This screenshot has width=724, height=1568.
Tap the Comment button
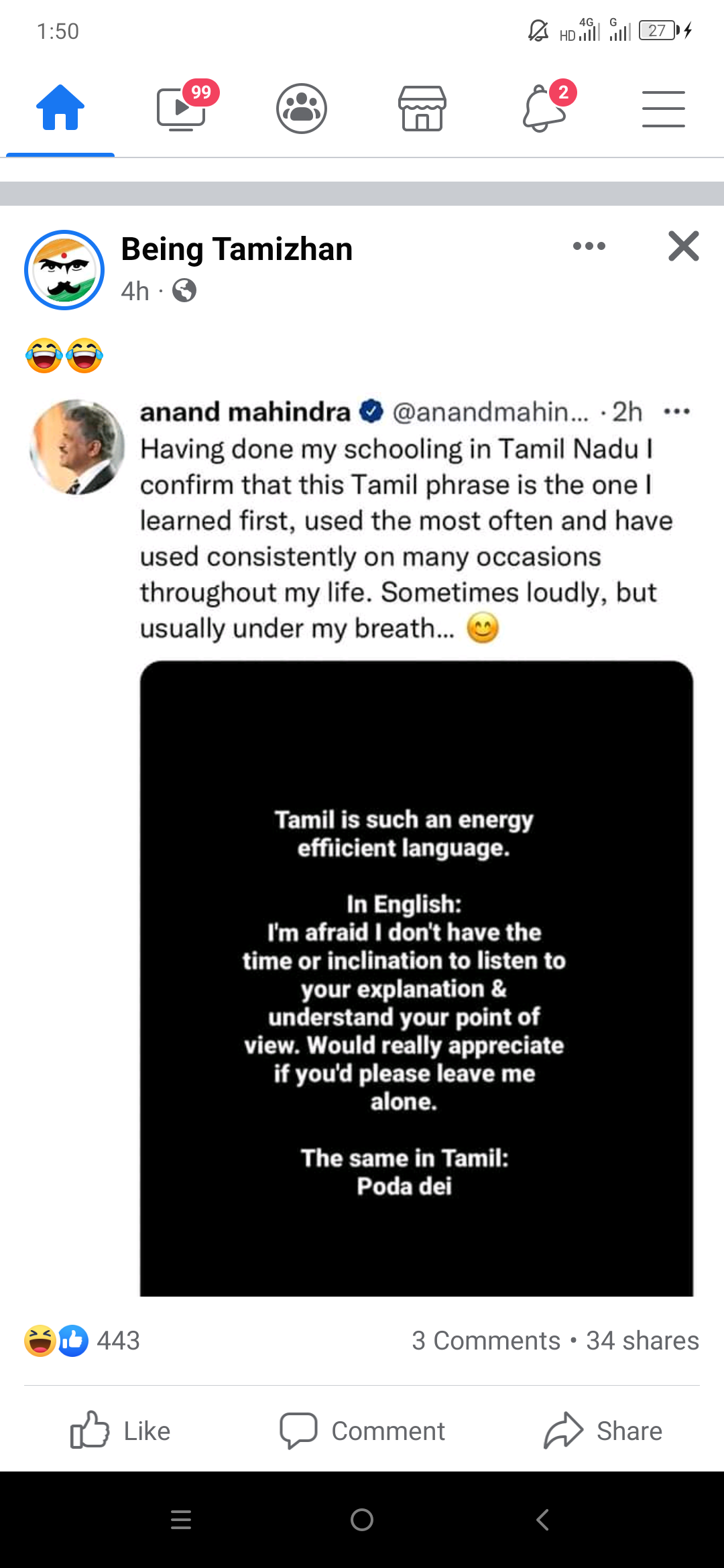point(362,1431)
